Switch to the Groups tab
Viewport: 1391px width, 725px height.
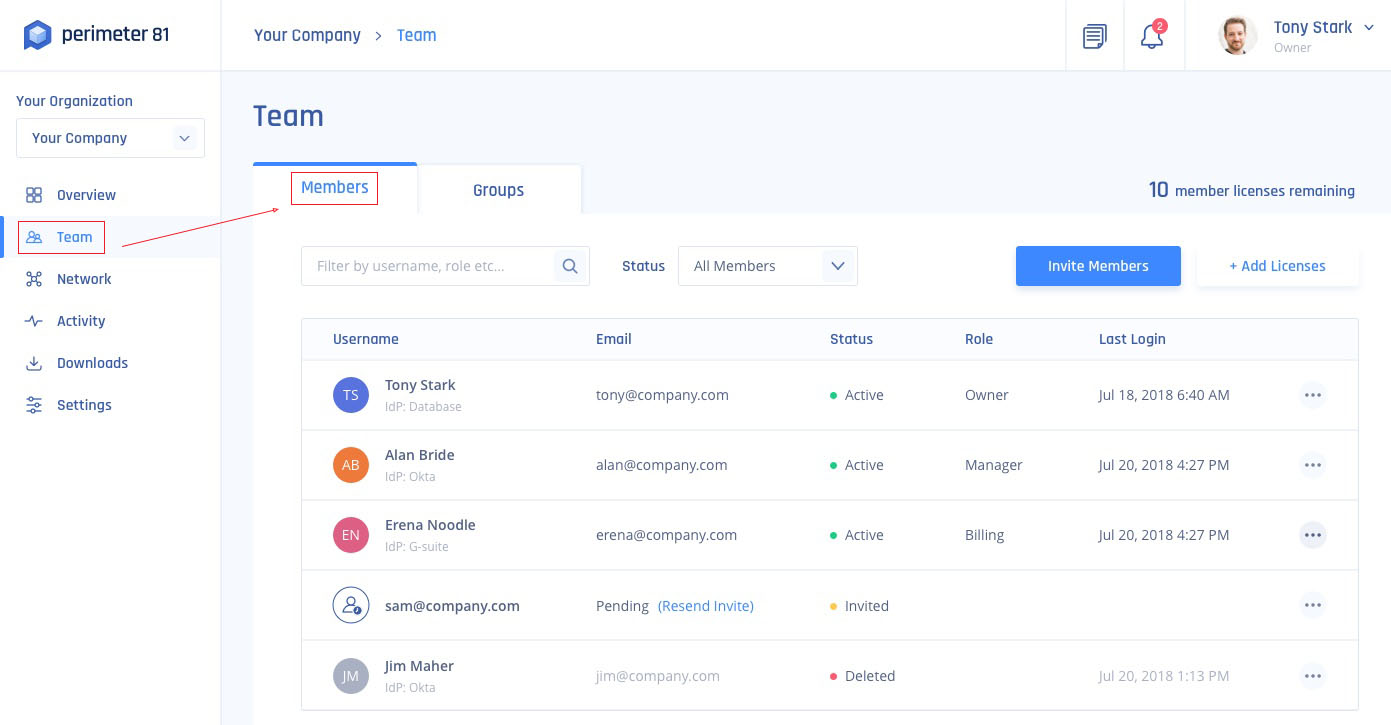[499, 190]
